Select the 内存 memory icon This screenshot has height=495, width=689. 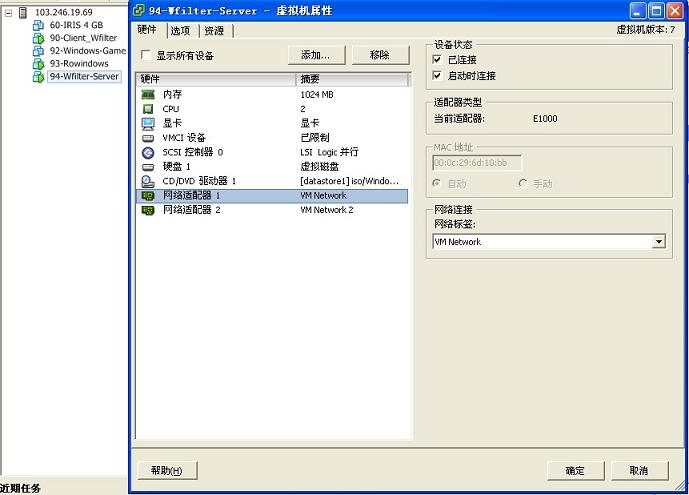point(148,94)
